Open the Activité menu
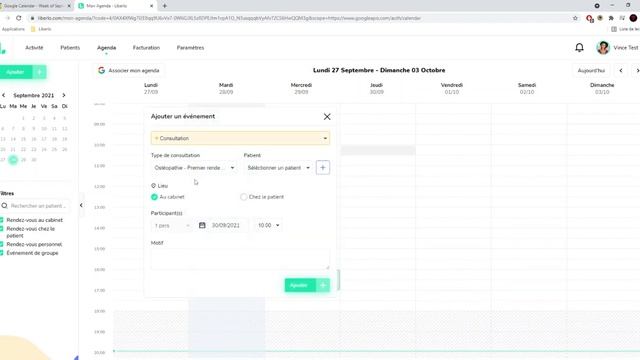 click(34, 48)
